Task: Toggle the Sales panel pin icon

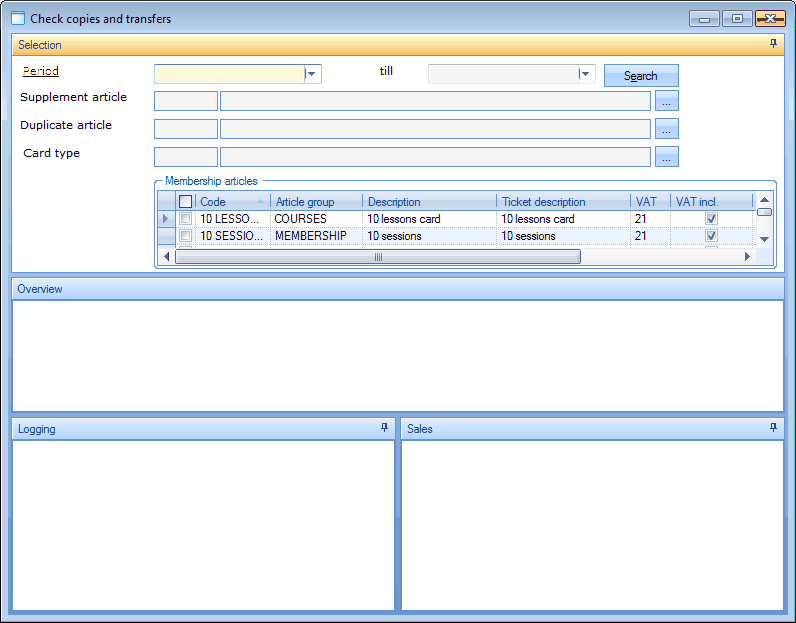Action: [773, 428]
